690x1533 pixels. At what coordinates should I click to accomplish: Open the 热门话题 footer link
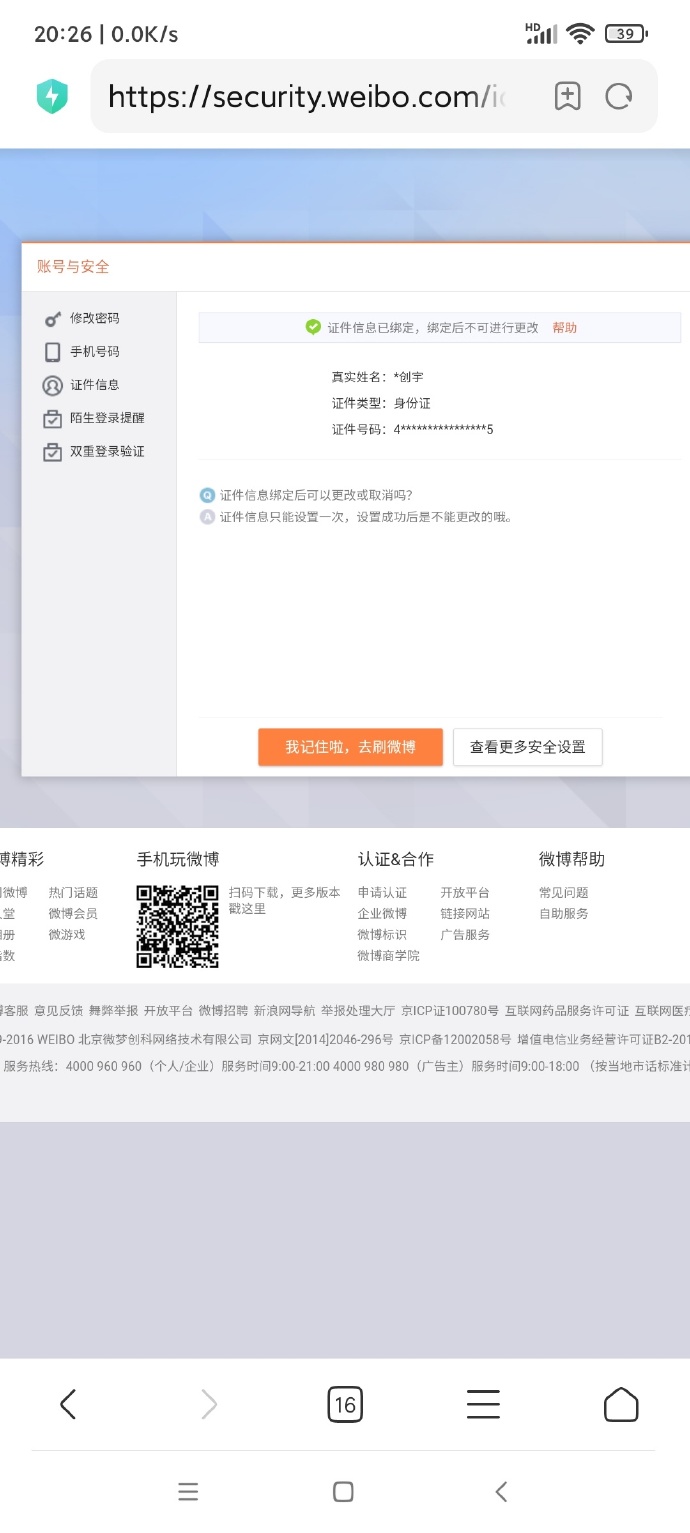click(73, 893)
